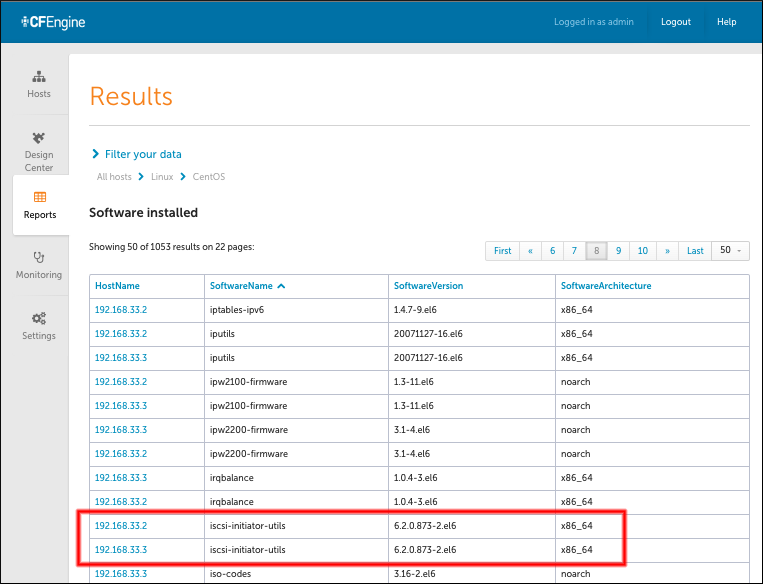Sort by SoftwareVersion column header

428,286
